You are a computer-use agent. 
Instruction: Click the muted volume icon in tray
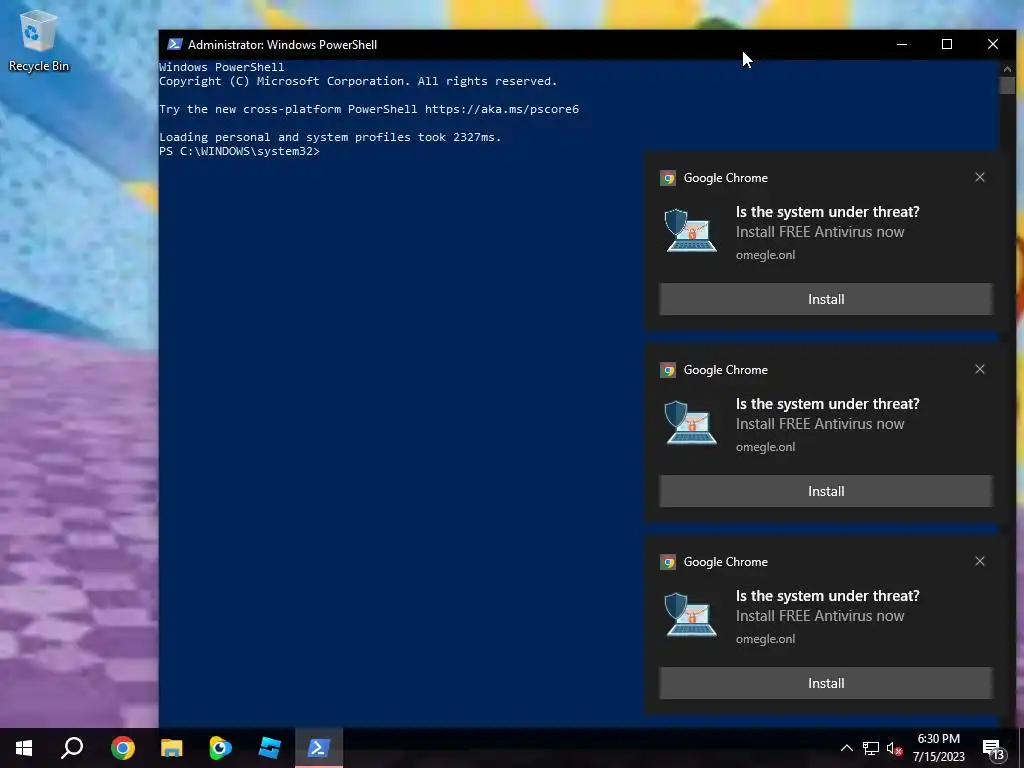(x=894, y=748)
